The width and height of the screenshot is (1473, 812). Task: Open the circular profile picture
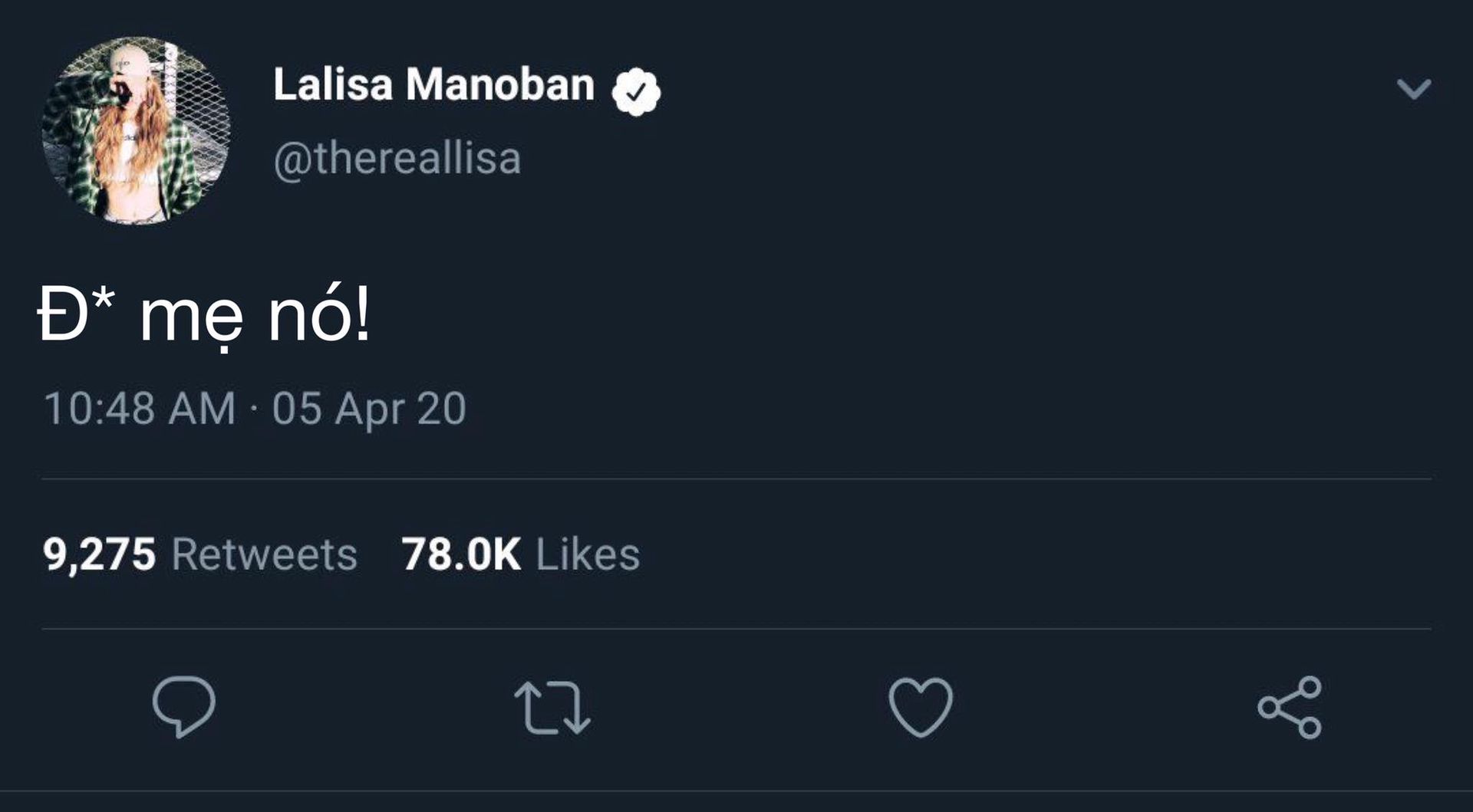pos(136,130)
